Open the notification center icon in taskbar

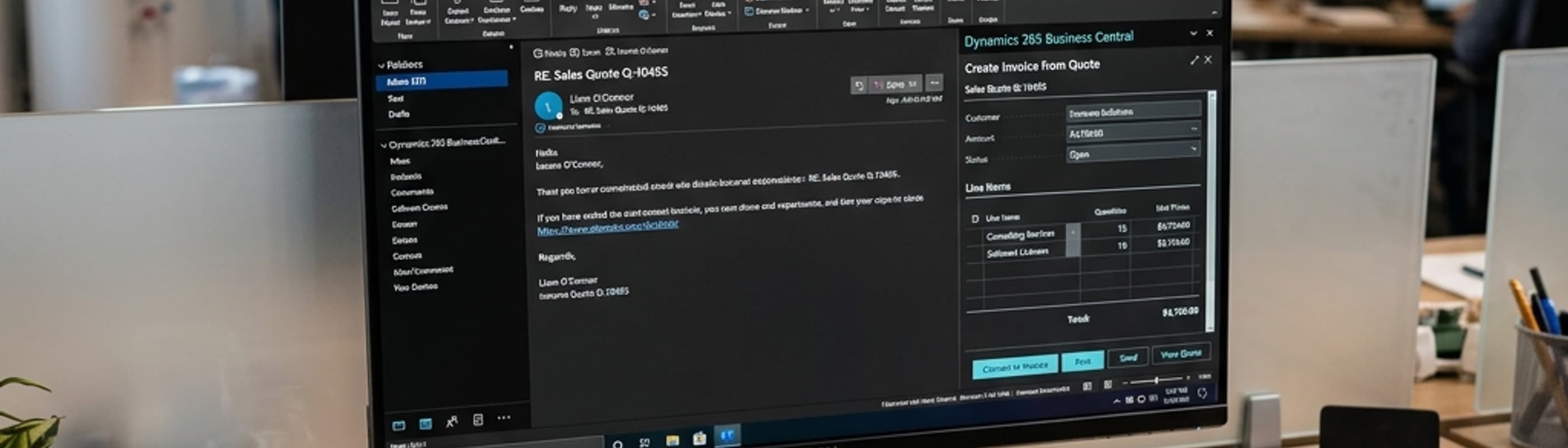[x=1202, y=393]
